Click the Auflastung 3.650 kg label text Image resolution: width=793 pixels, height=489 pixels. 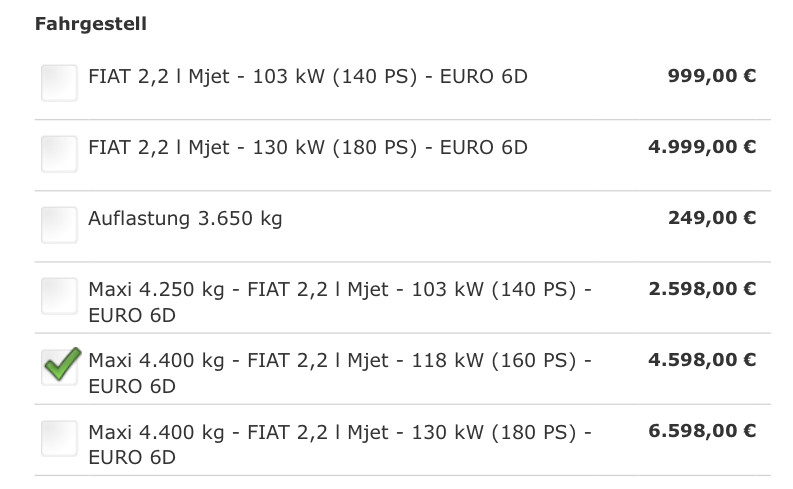185,219
